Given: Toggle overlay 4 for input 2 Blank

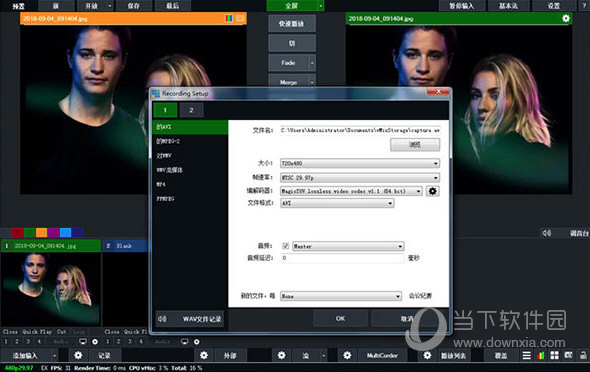Looking at the screenshot, I should click(x=141, y=342).
